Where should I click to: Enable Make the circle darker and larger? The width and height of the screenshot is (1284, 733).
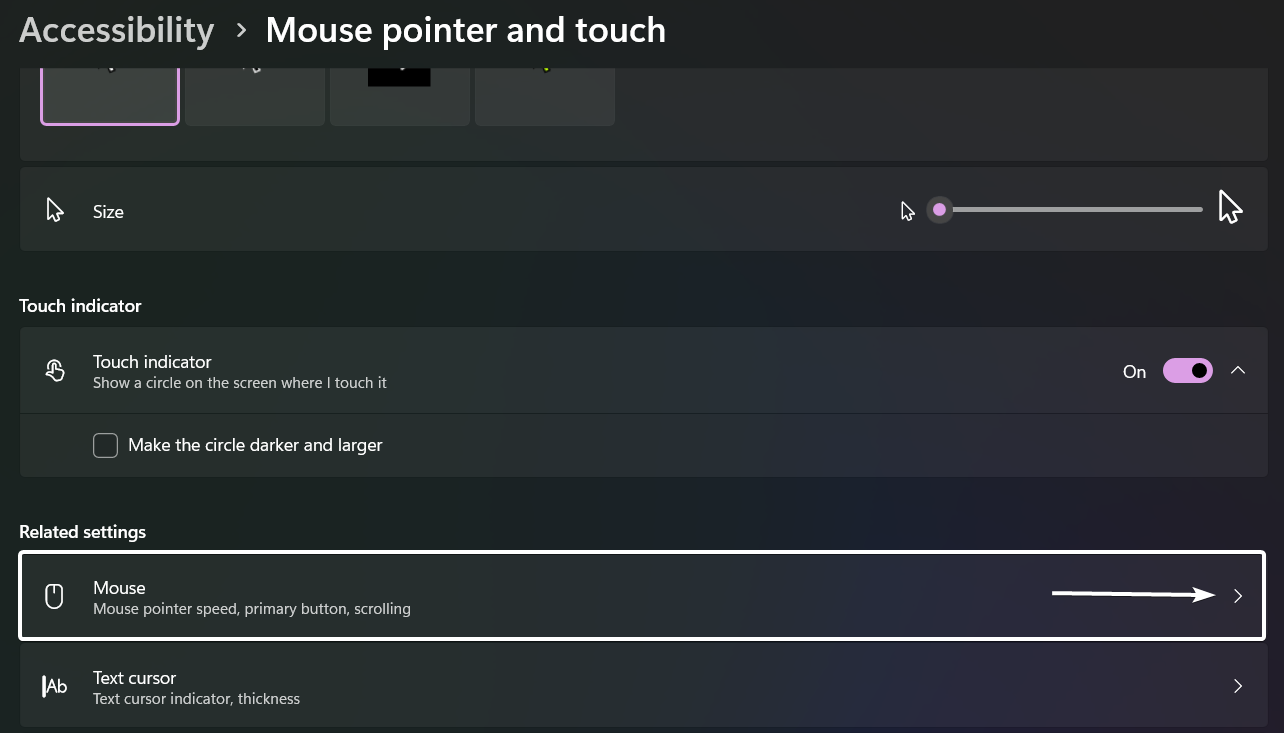pyautogui.click(x=105, y=445)
